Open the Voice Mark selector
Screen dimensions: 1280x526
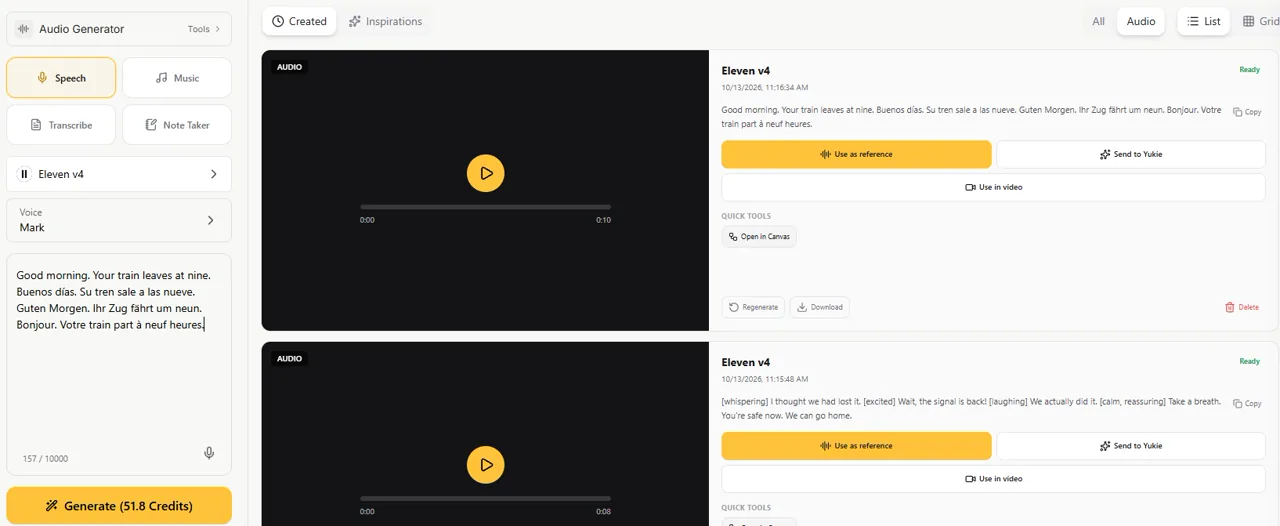tap(119, 220)
